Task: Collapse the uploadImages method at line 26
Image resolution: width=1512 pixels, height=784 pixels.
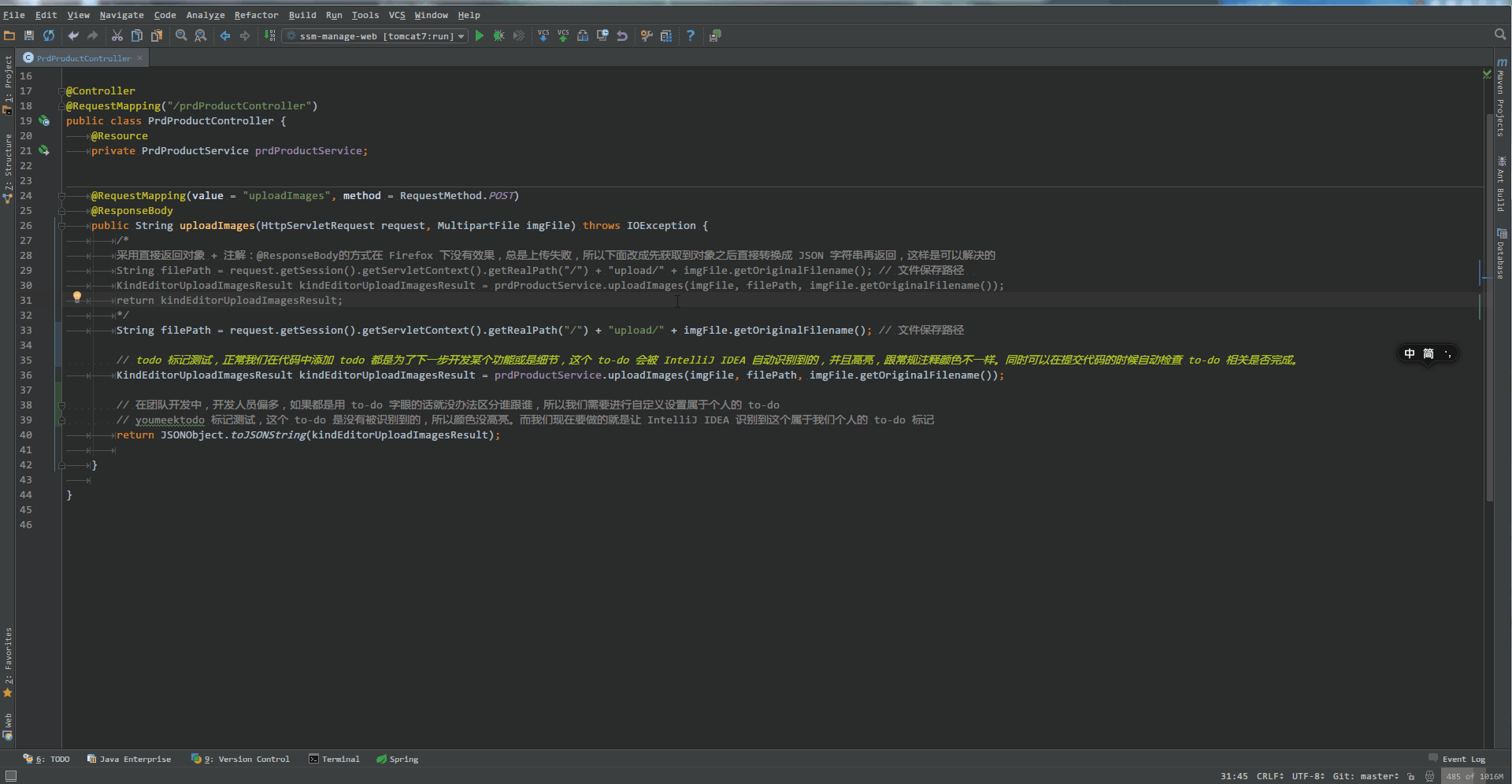Action: [61, 226]
